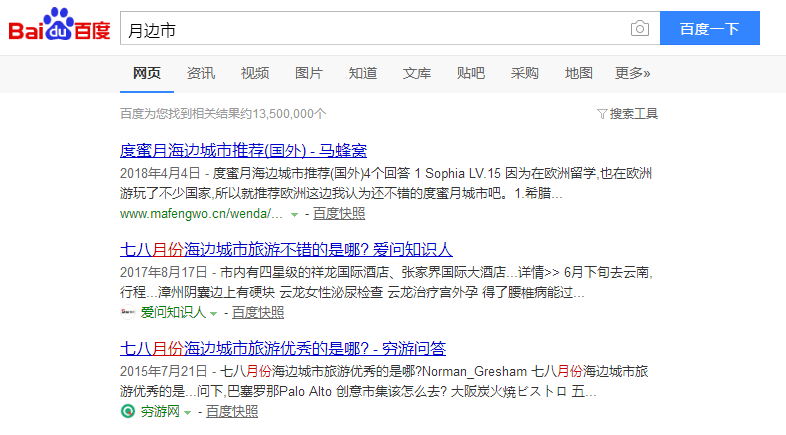Open 七八月份海边城市旅游不错的是哪 爱问知识人 result
Viewport: 786px width, 435px height.
[x=286, y=249]
